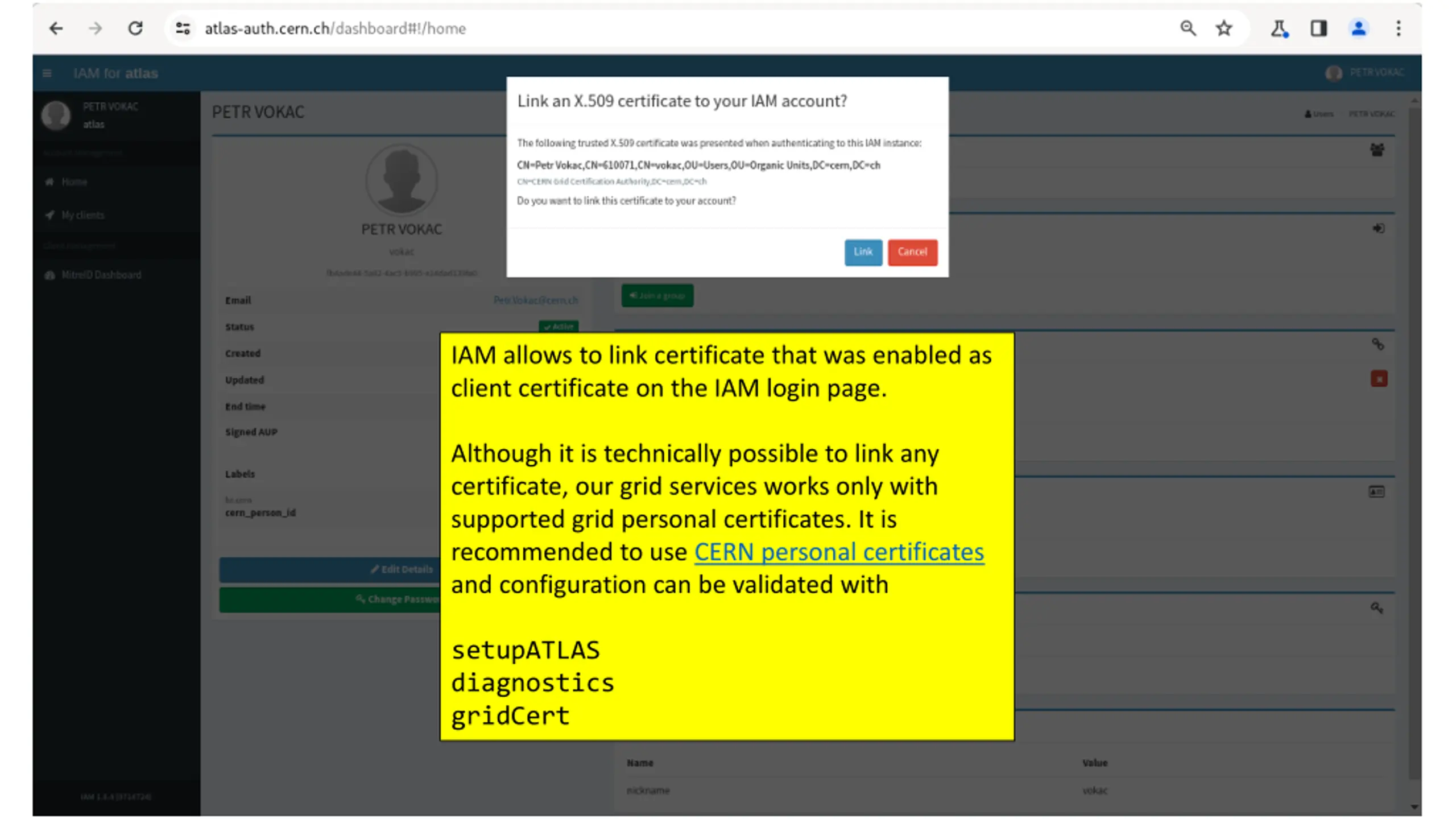The height and width of the screenshot is (819, 1456).
Task: Click the CERN Grid Certification Authority issuer text
Action: 611,181
